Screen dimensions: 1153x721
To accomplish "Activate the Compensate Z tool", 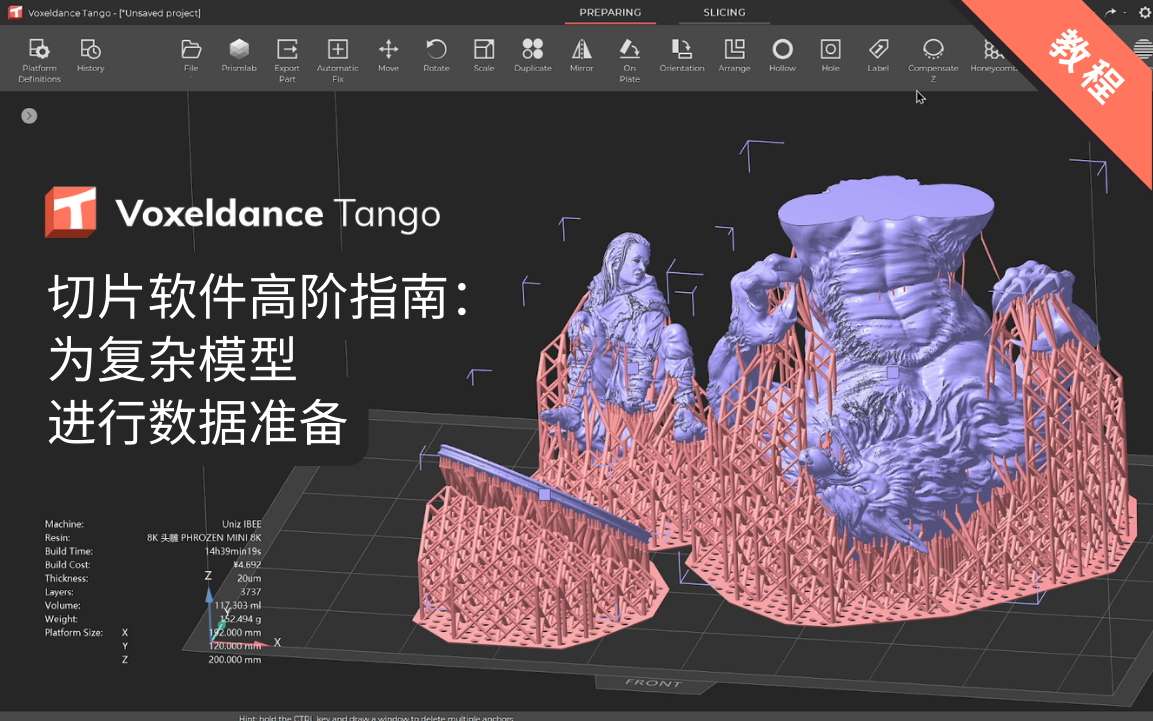I will [932, 58].
